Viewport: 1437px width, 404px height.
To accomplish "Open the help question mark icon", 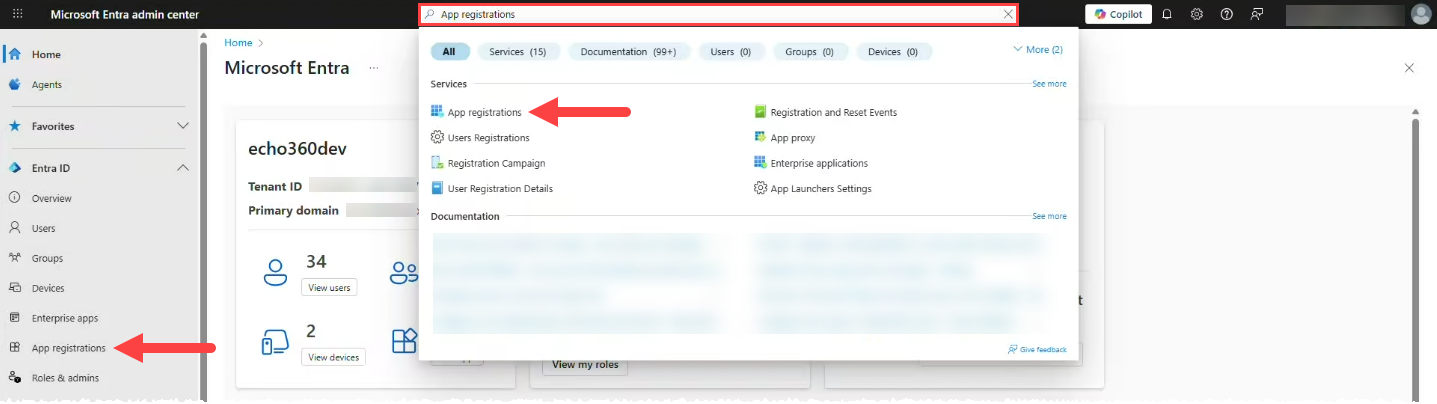I will 1227,14.
